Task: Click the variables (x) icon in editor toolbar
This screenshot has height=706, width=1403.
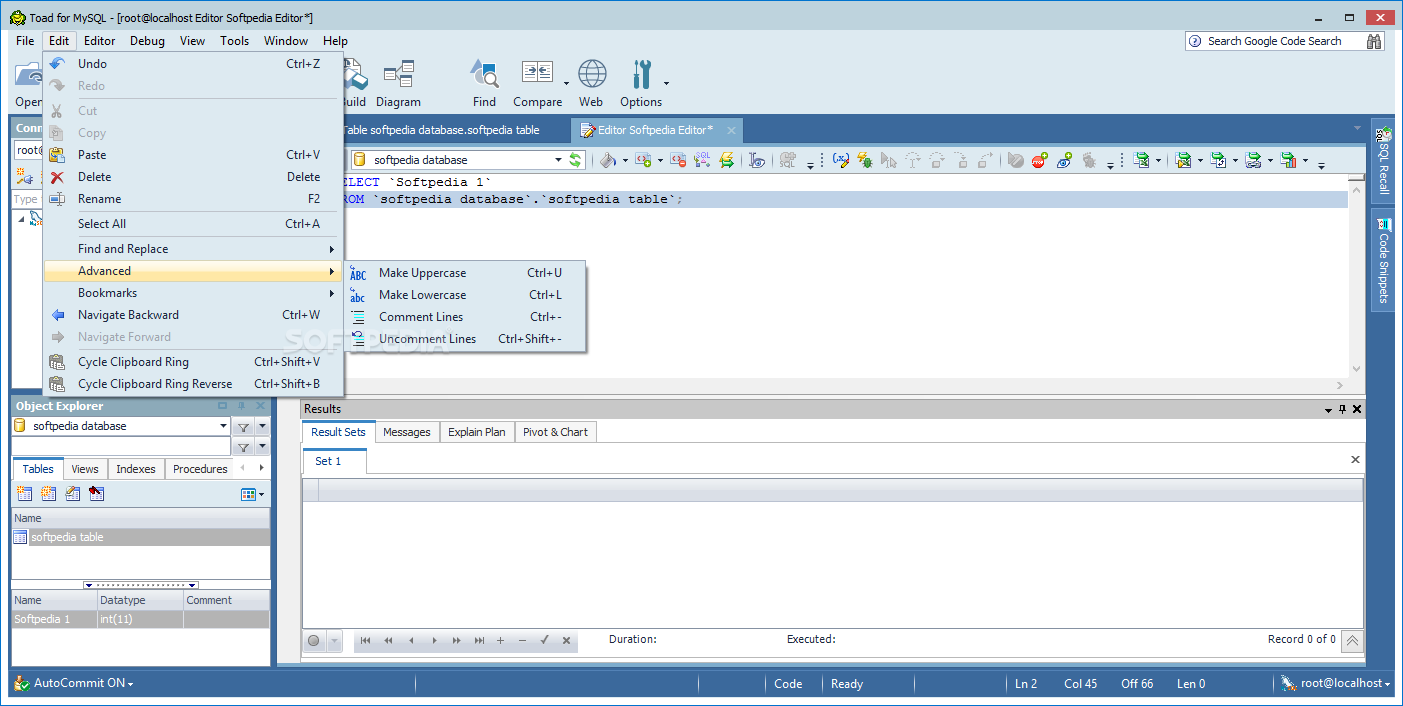Action: tap(840, 160)
